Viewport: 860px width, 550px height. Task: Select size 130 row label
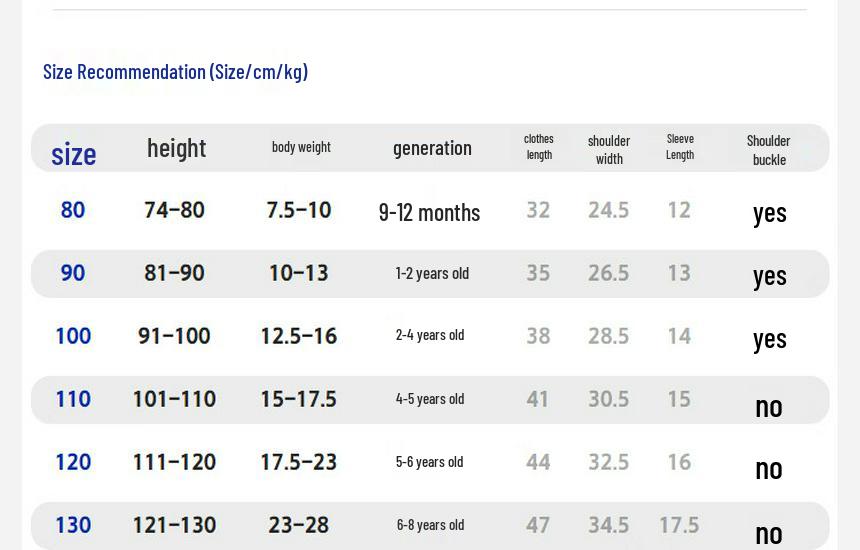pos(73,525)
